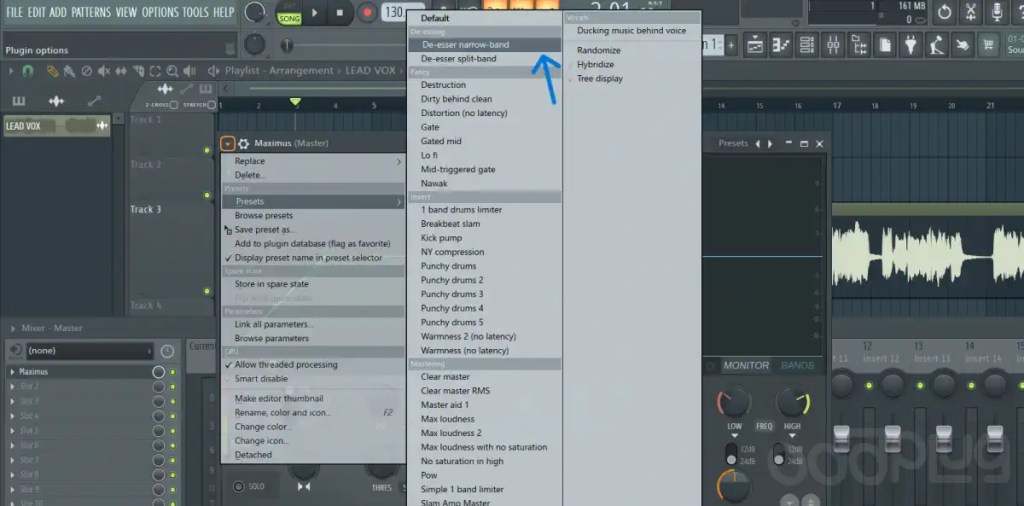Viewport: 1024px width, 506px height.
Task: Open the playlist view icon
Action: [755, 45]
